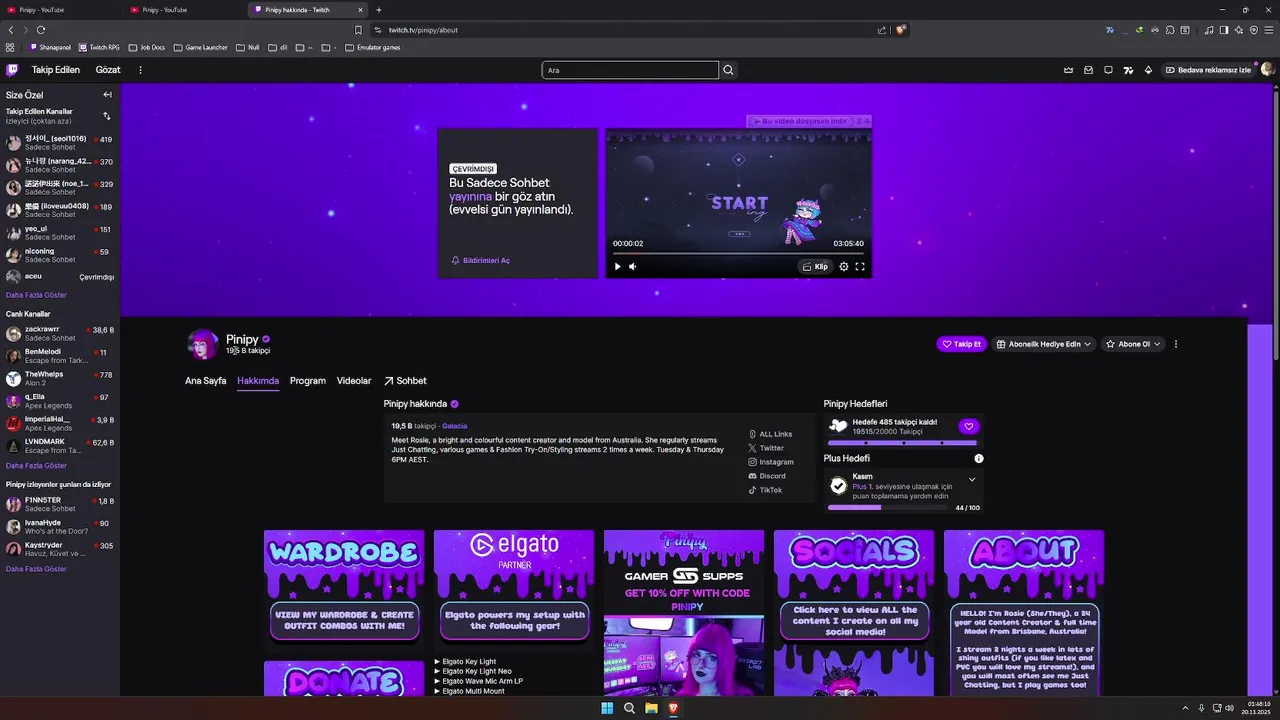This screenshot has width=1280, height=720.
Task: Click the 7TV icon in Twitch header
Action: (x=1128, y=70)
